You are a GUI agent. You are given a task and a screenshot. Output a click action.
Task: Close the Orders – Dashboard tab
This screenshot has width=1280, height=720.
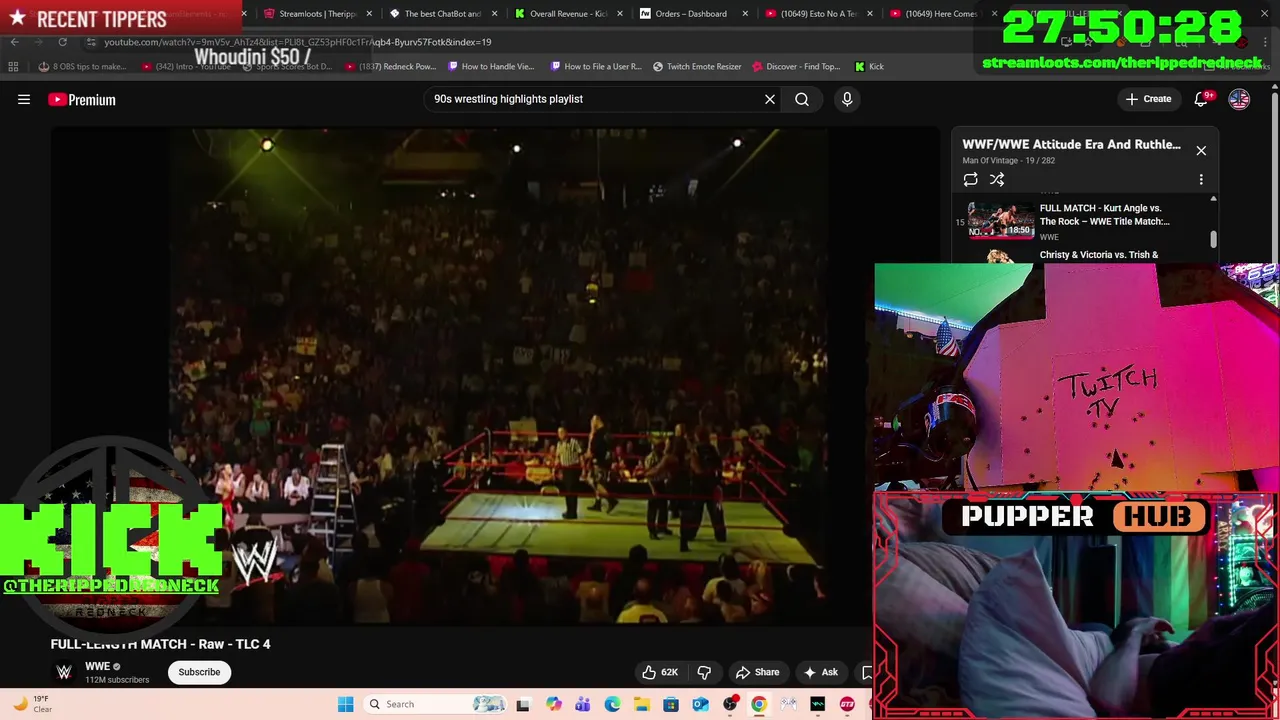(x=744, y=14)
